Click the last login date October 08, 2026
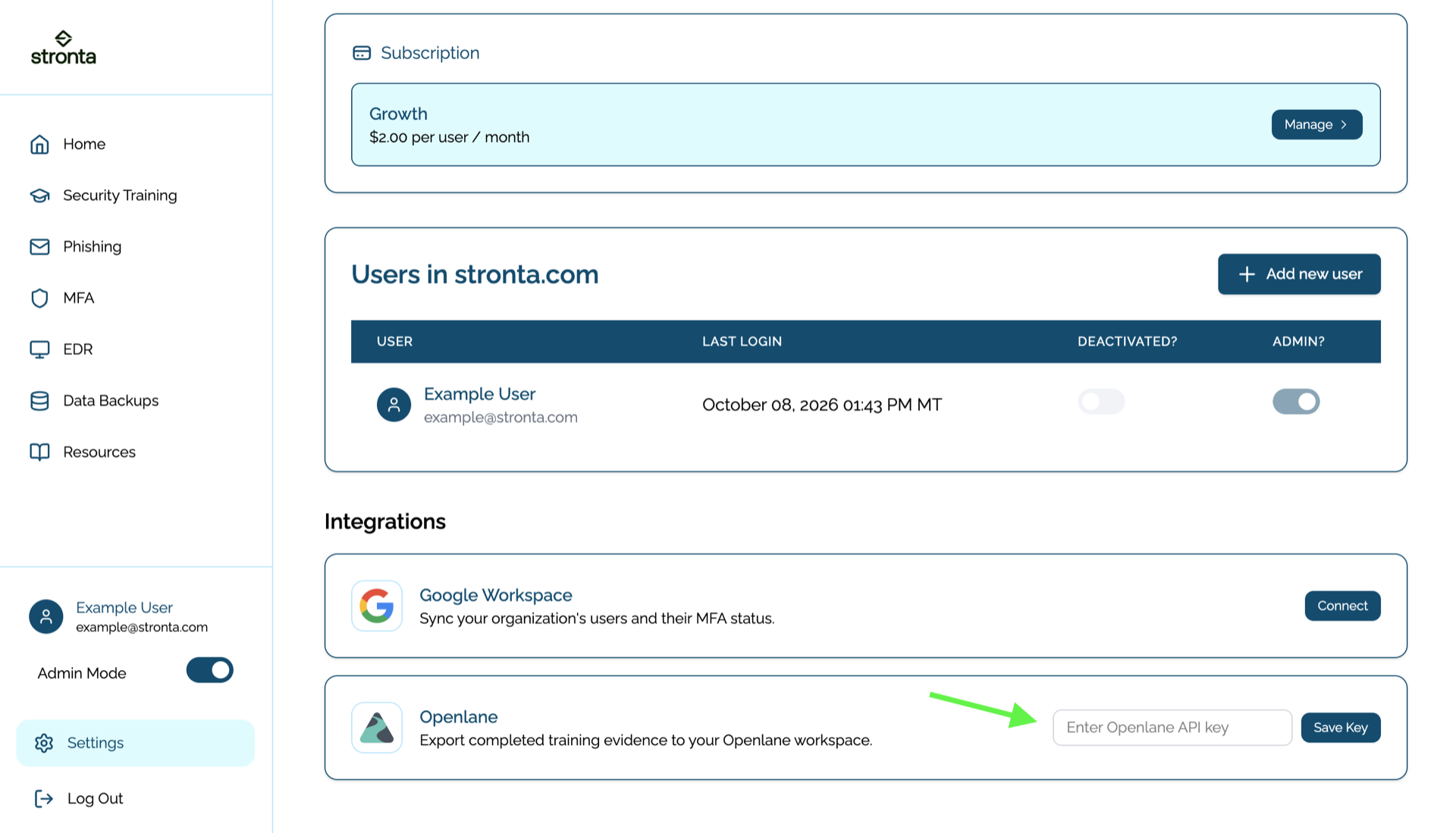1456x833 pixels. pyautogui.click(x=821, y=405)
